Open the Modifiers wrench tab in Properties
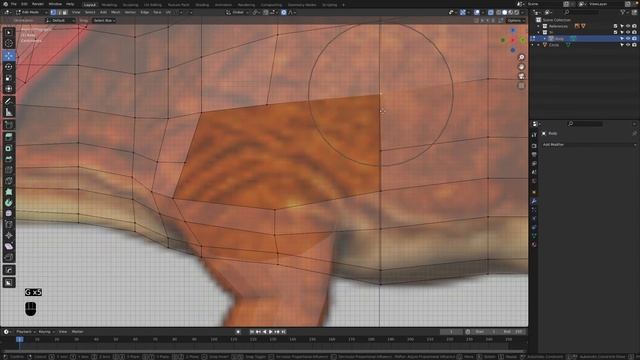The width and height of the screenshot is (640, 360). (534, 201)
